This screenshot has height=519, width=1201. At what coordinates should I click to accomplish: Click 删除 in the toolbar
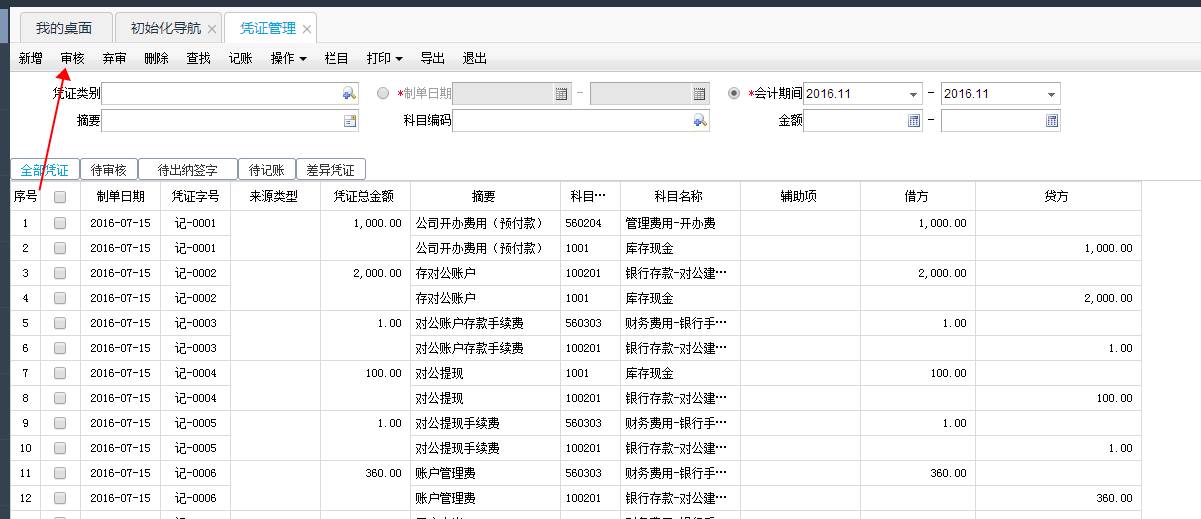pos(157,59)
